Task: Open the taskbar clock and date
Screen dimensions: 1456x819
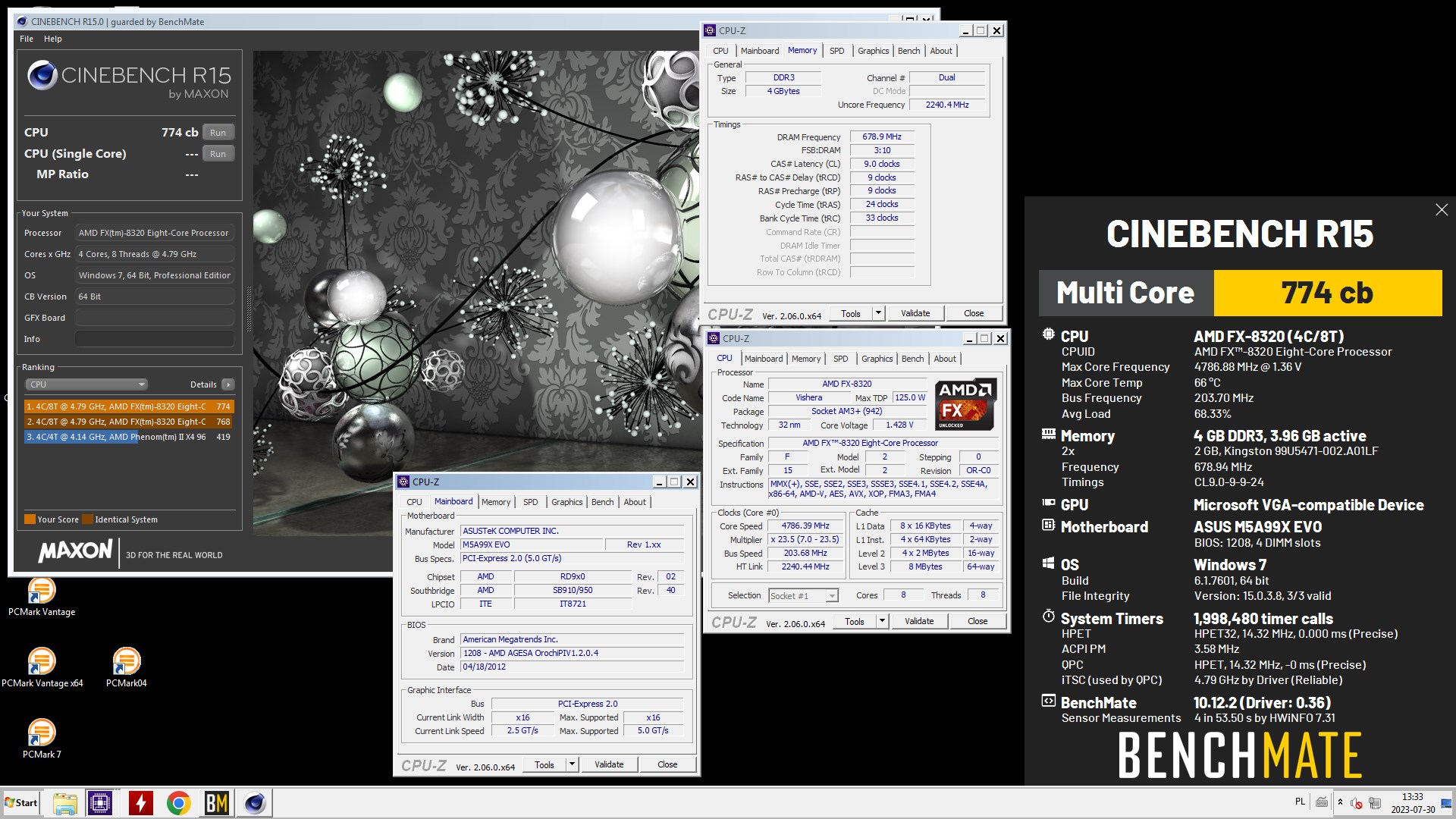Action: [1412, 803]
